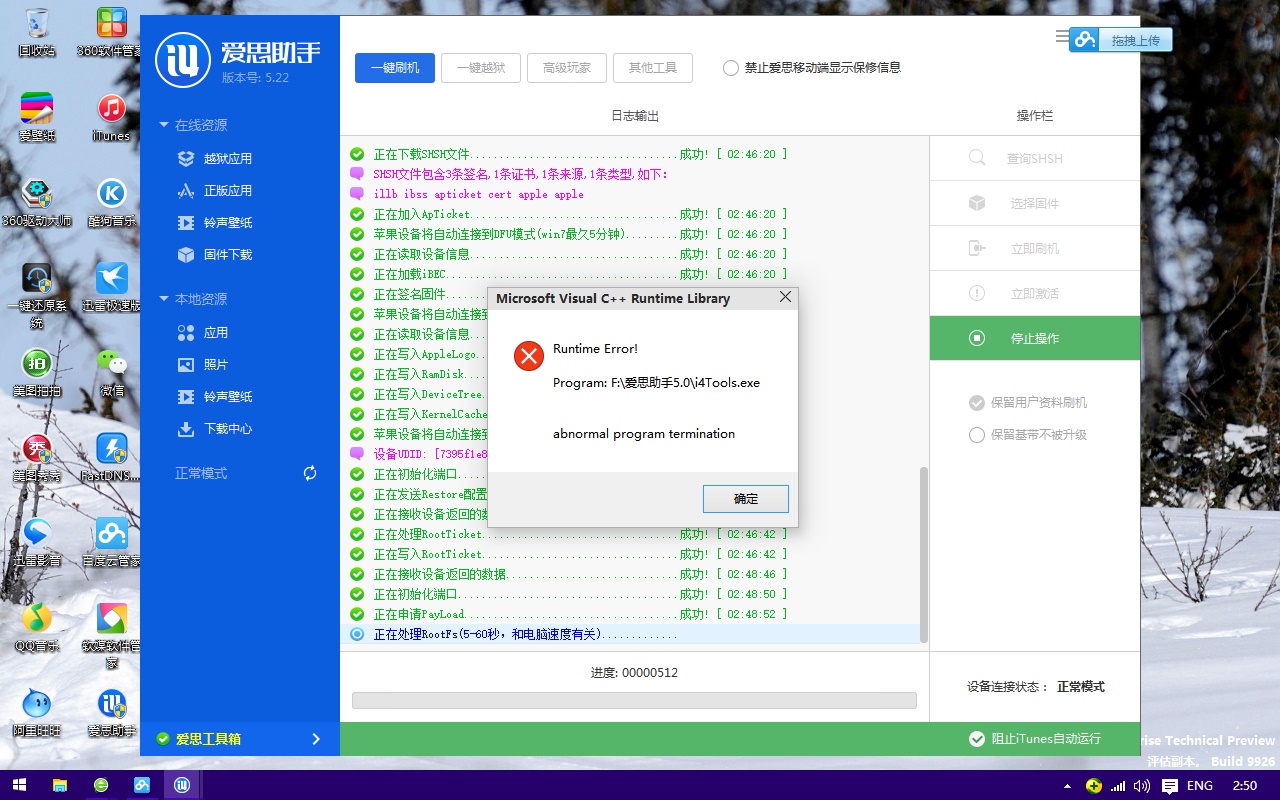1280x800 pixels.
Task: Click the 正常模式 label in sidebar
Action: coord(201,473)
